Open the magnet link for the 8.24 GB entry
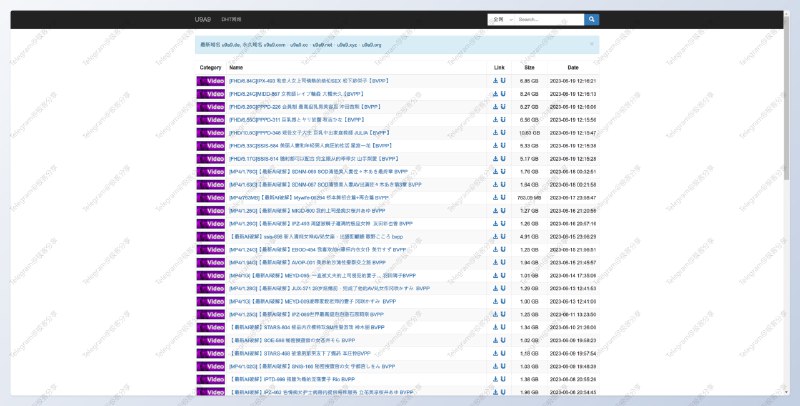 pyautogui.click(x=503, y=93)
